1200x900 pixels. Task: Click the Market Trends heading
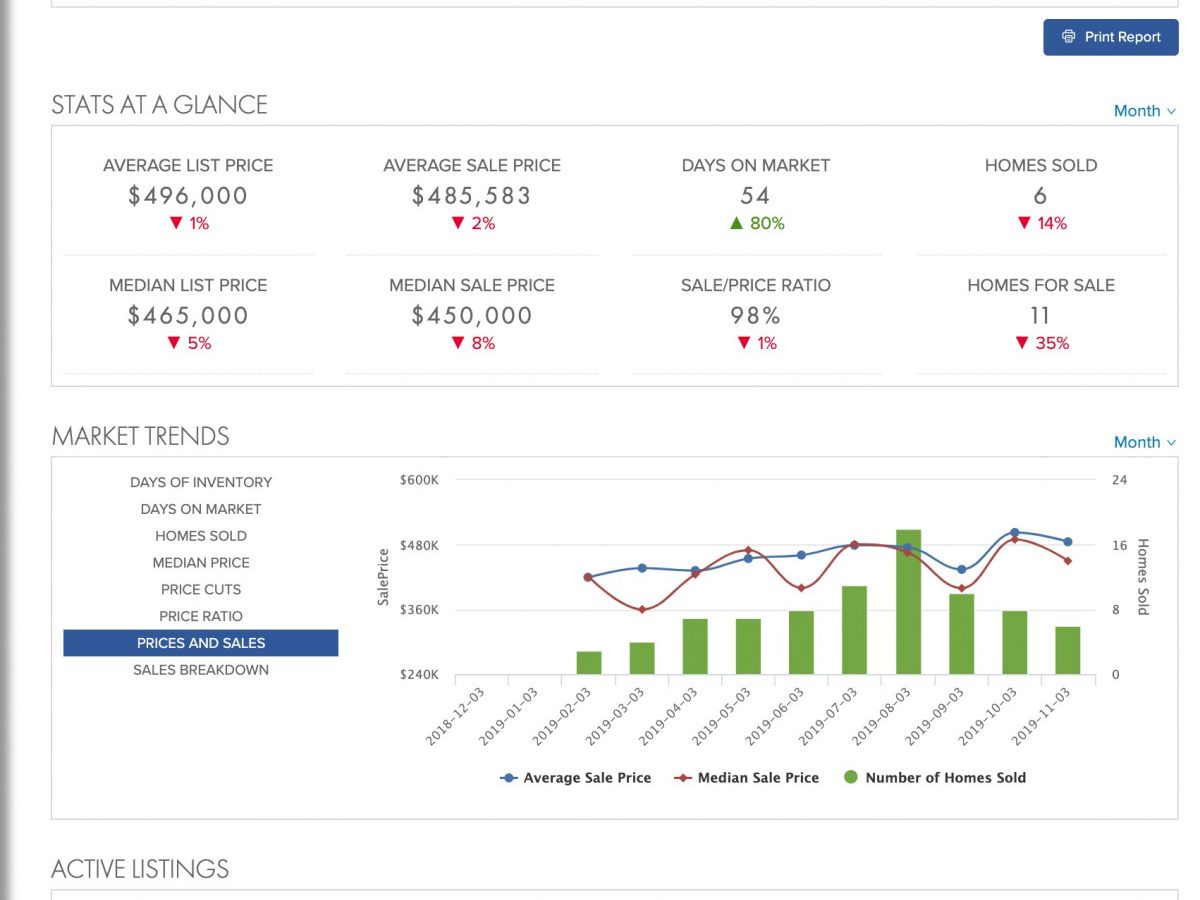pyautogui.click(x=140, y=436)
